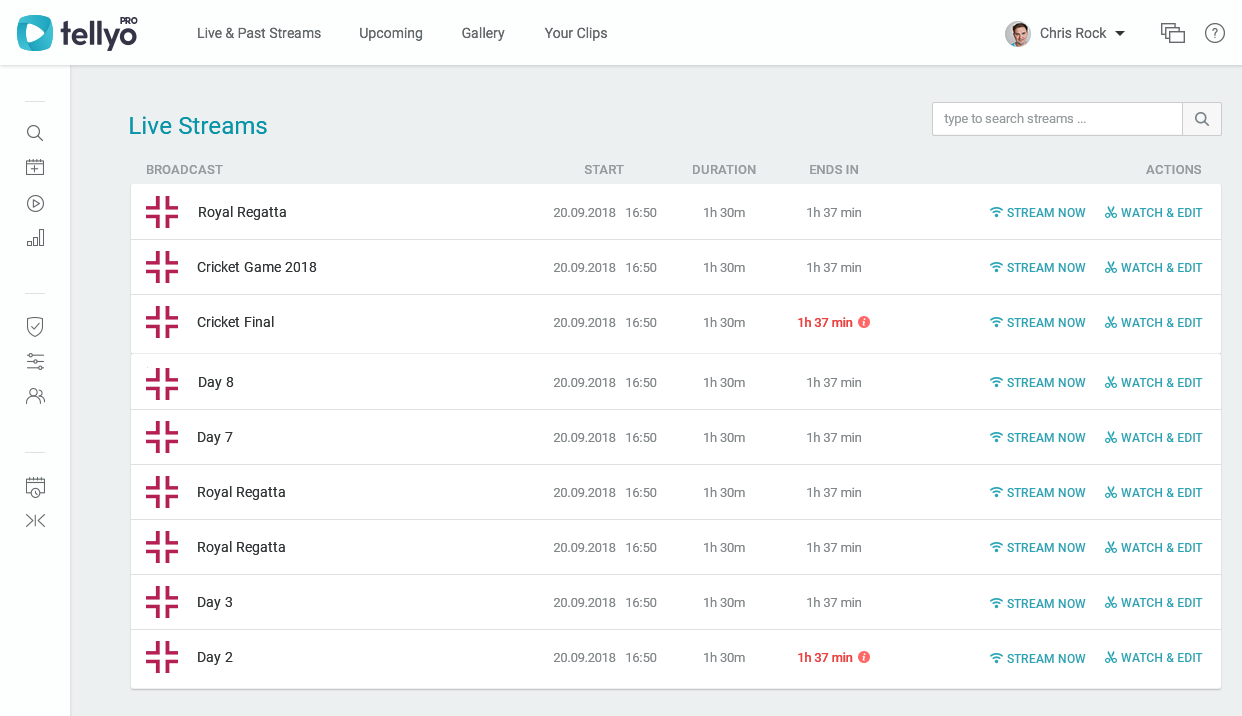Select the 'Day 2' broadcast name
The width and height of the screenshot is (1242, 716).
pyautogui.click(x=215, y=657)
